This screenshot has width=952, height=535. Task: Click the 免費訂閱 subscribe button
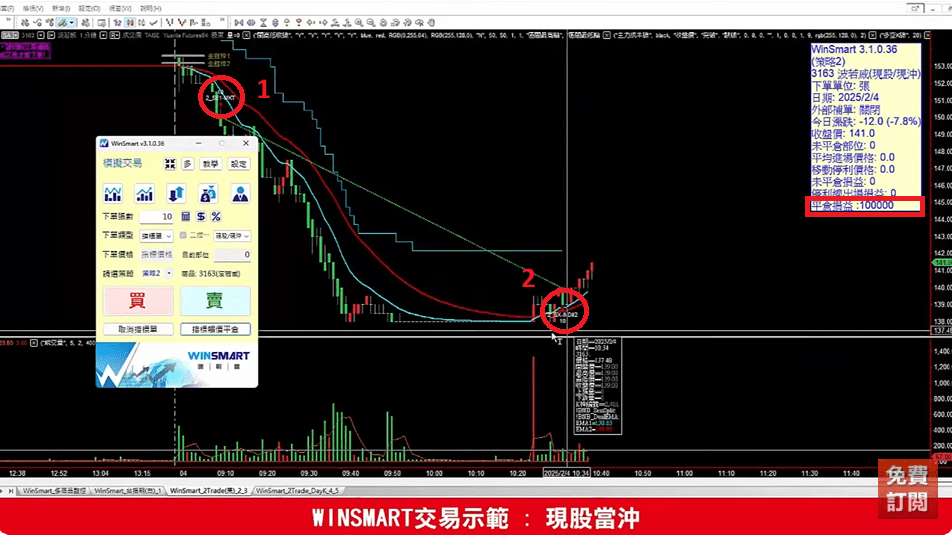pyautogui.click(x=907, y=489)
